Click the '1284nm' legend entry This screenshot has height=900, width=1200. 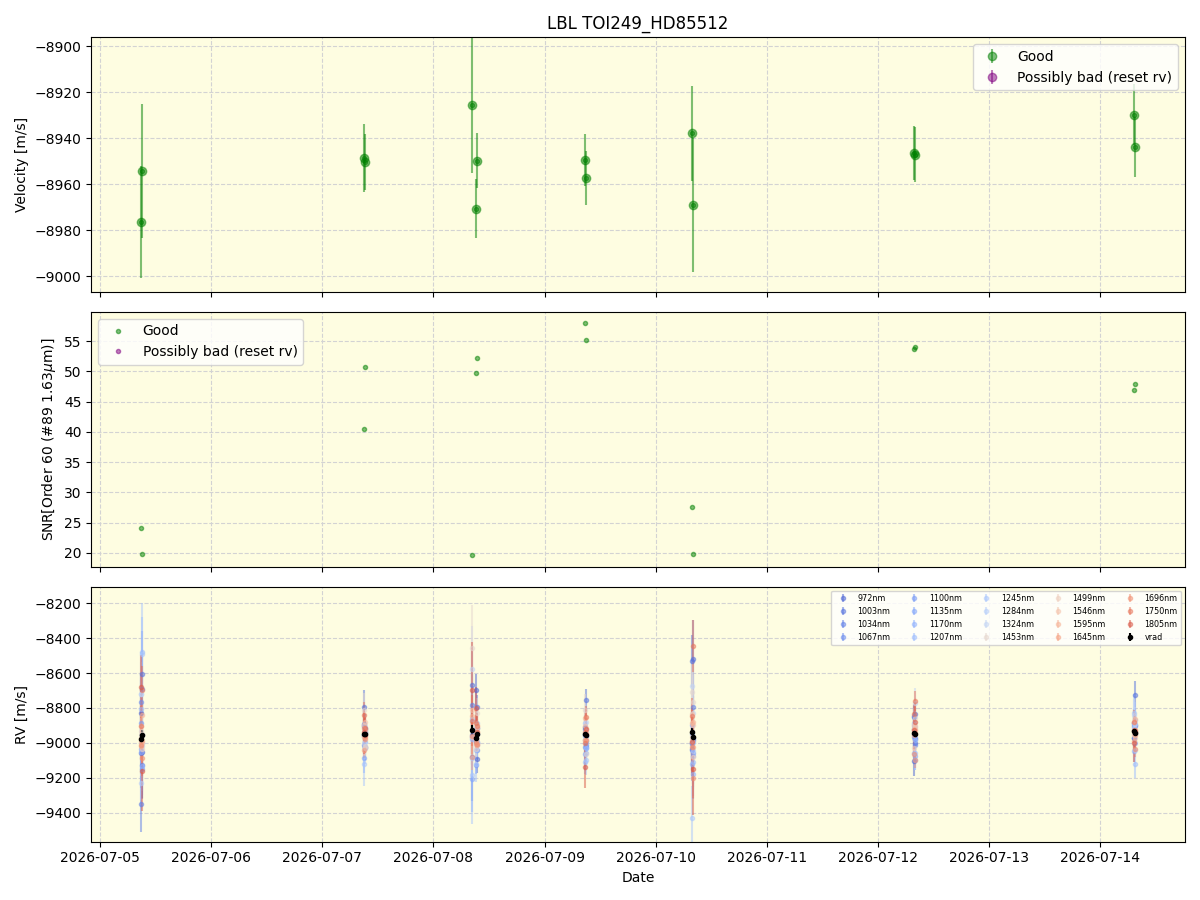coord(1018,611)
